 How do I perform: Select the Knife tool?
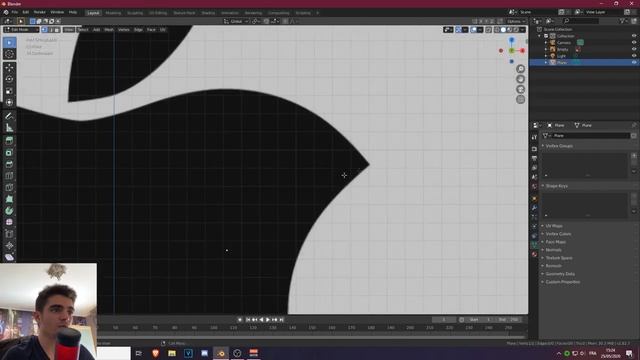(9, 187)
